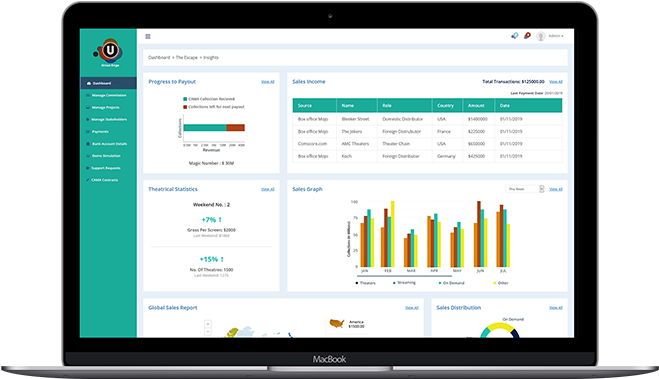Sort the table by Name column header

coord(357,105)
